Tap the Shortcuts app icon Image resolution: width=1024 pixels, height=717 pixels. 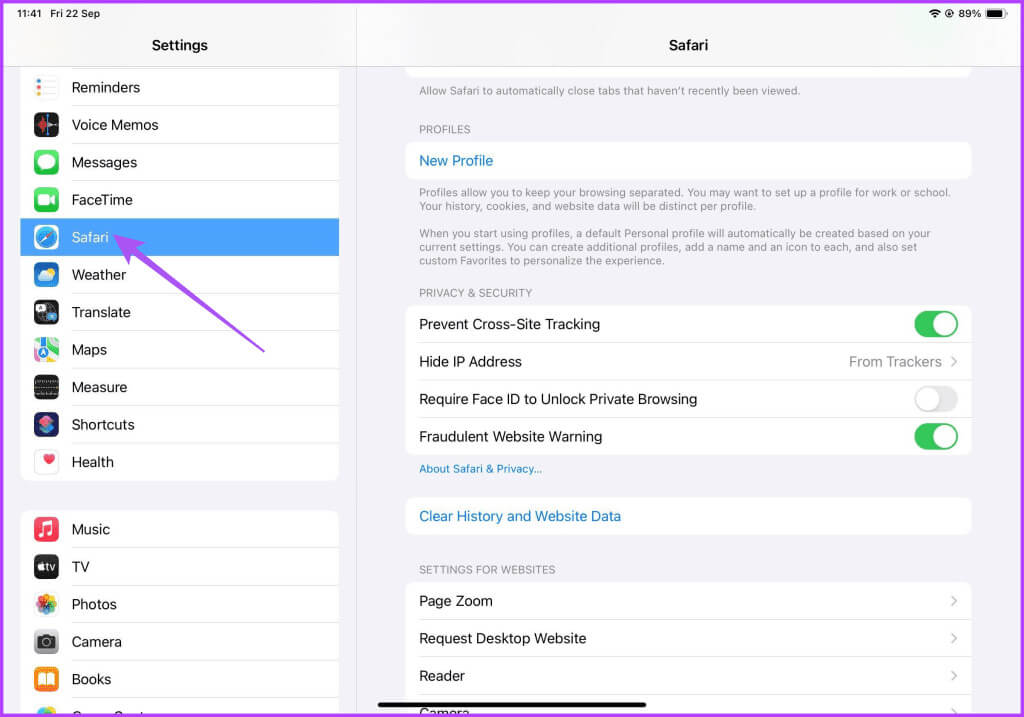coord(46,424)
